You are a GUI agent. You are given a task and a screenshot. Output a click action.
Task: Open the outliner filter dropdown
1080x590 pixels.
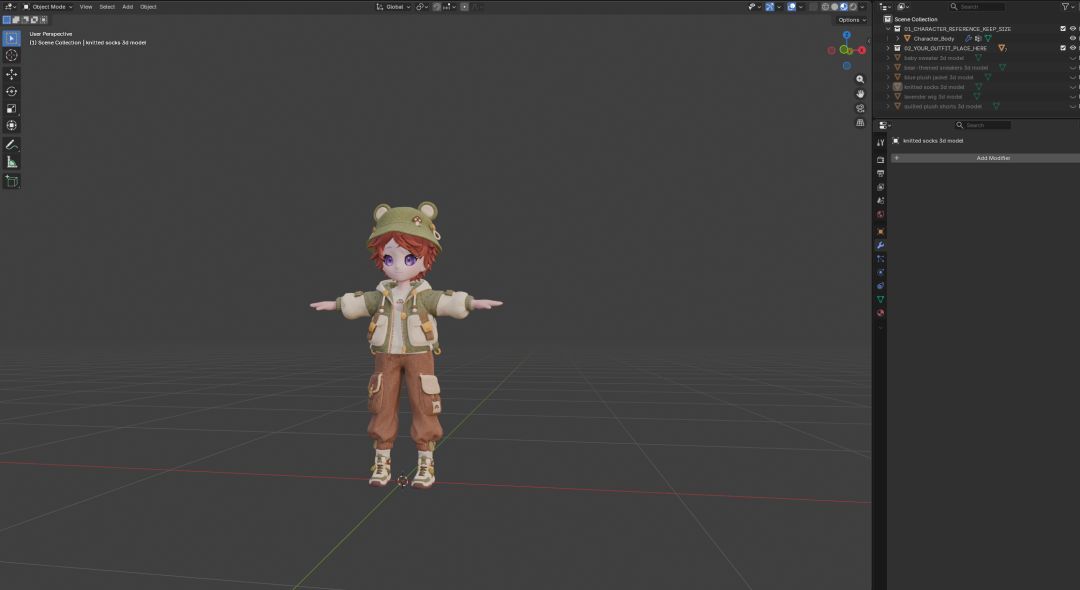pyautogui.click(x=1067, y=7)
